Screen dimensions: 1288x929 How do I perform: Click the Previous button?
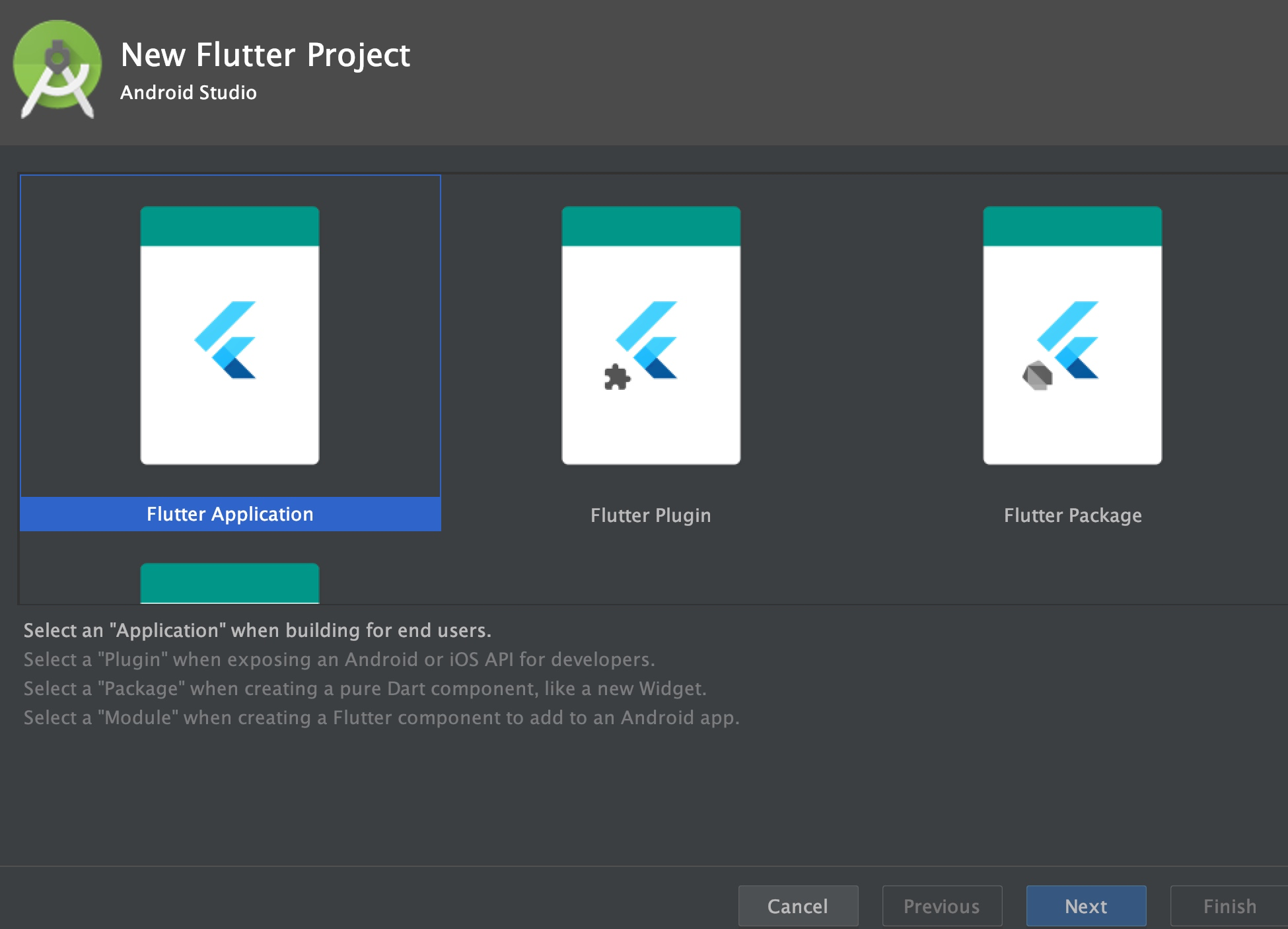pyautogui.click(x=942, y=906)
